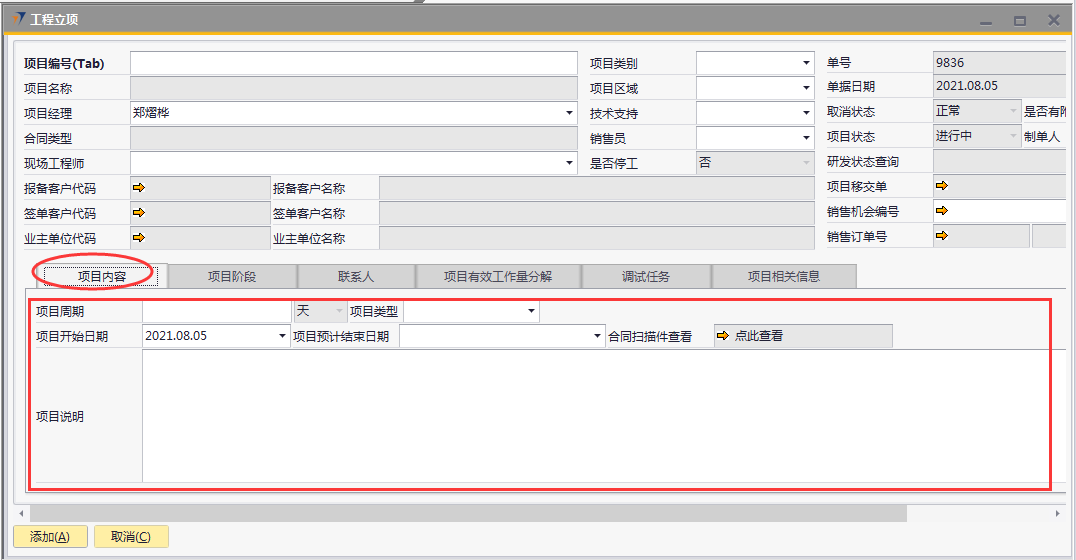
Task: Click the arrow icon in 销售机会编号 field
Action: (941, 211)
